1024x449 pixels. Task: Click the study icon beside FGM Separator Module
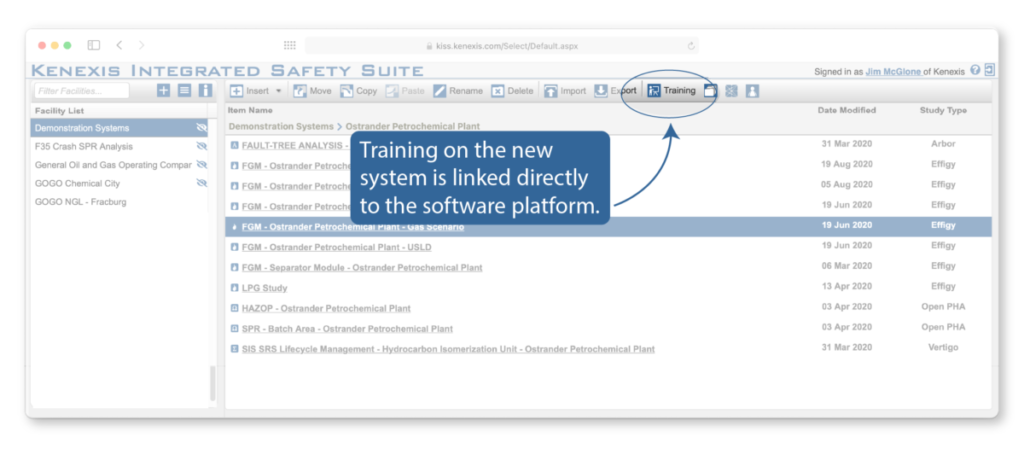point(234,268)
